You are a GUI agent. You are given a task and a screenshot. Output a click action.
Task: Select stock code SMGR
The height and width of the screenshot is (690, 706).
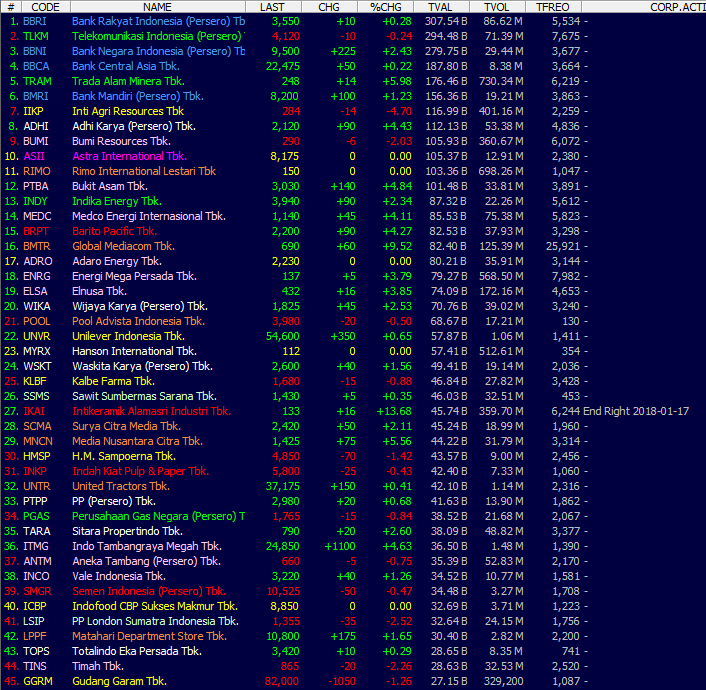(x=37, y=591)
